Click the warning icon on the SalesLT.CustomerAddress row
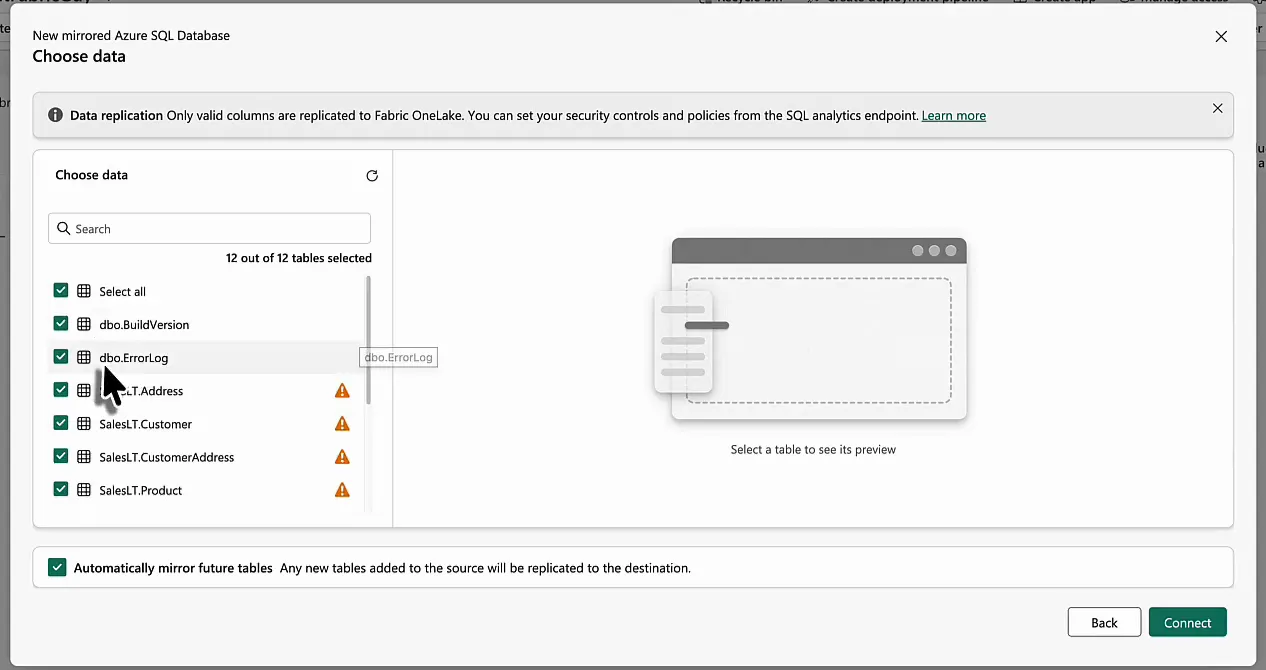The height and width of the screenshot is (670, 1266). click(x=342, y=457)
